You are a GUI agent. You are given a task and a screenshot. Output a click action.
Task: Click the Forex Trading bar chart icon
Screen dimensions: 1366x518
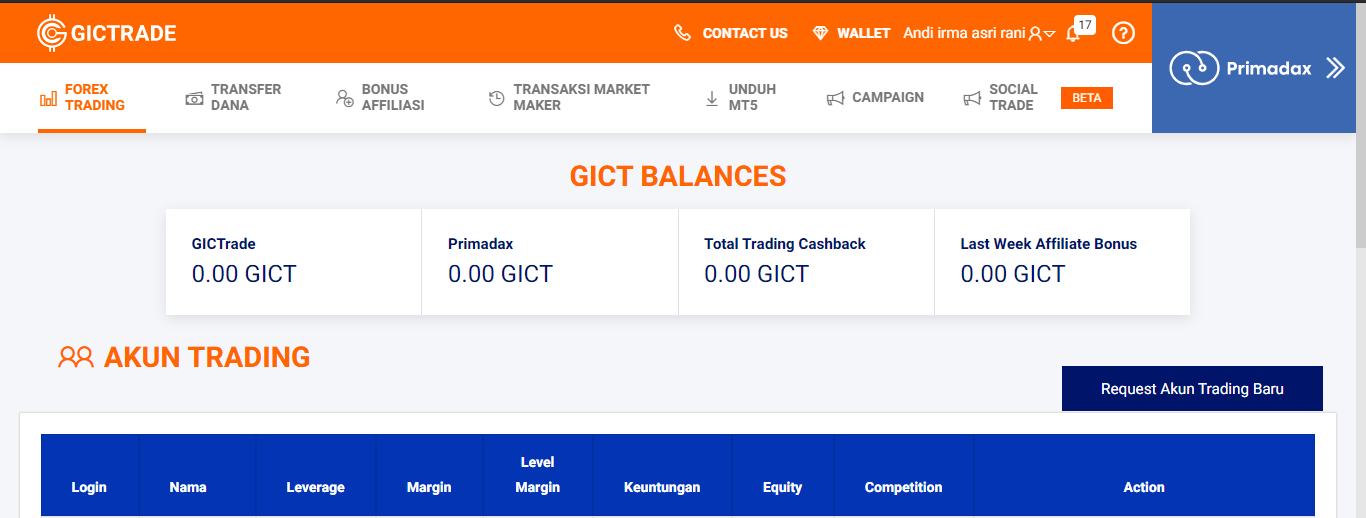point(48,98)
